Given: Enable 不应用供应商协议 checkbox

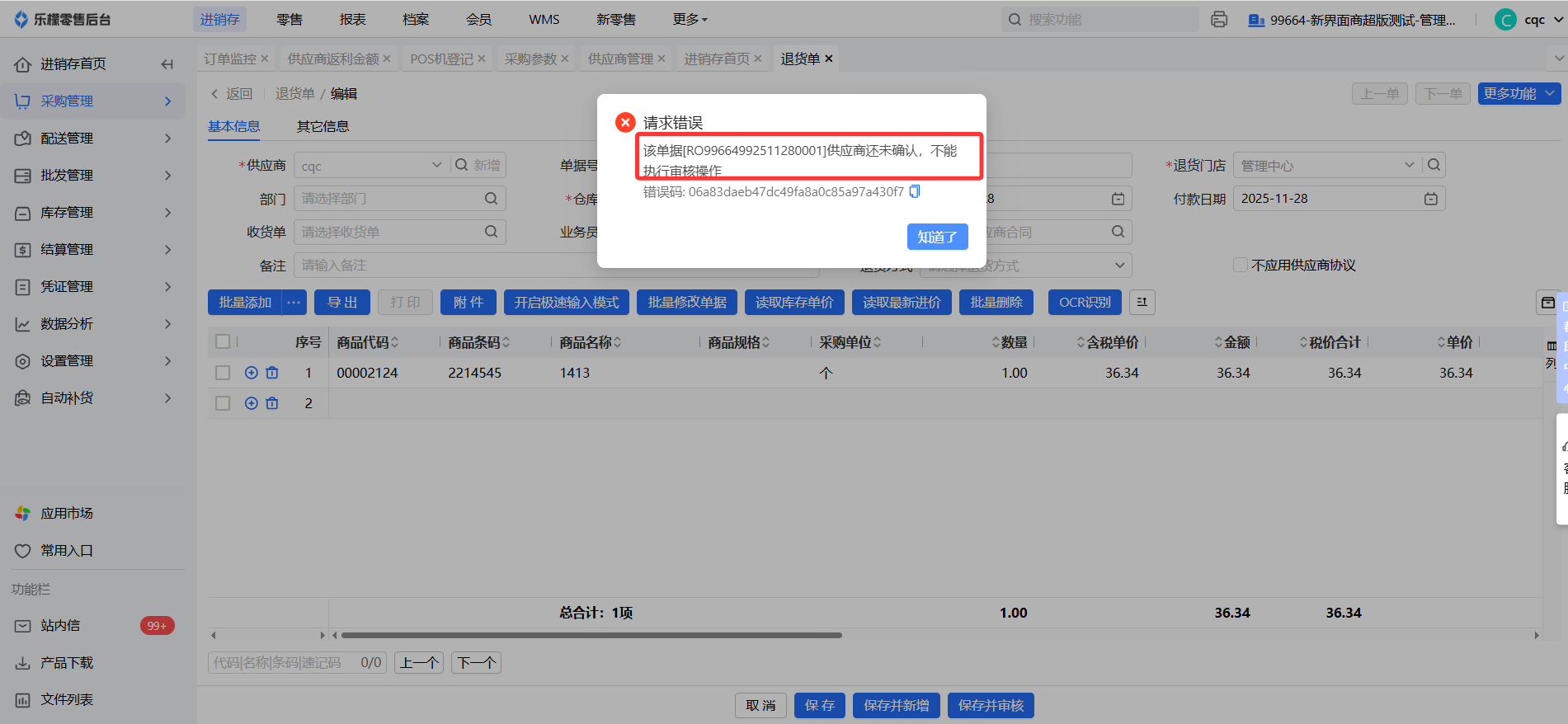Looking at the screenshot, I should [1240, 265].
